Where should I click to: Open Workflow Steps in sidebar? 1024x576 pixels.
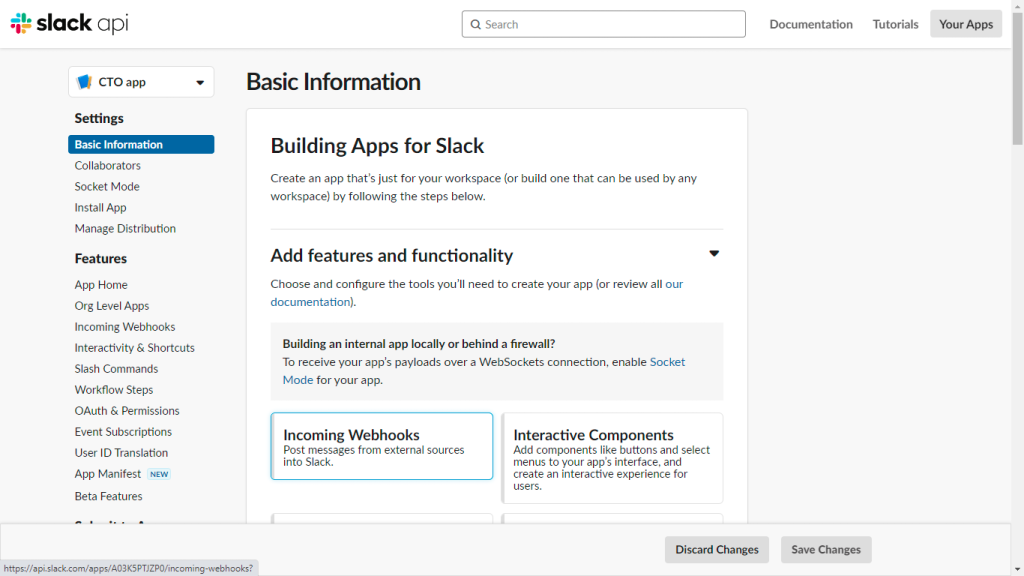pyautogui.click(x=114, y=389)
